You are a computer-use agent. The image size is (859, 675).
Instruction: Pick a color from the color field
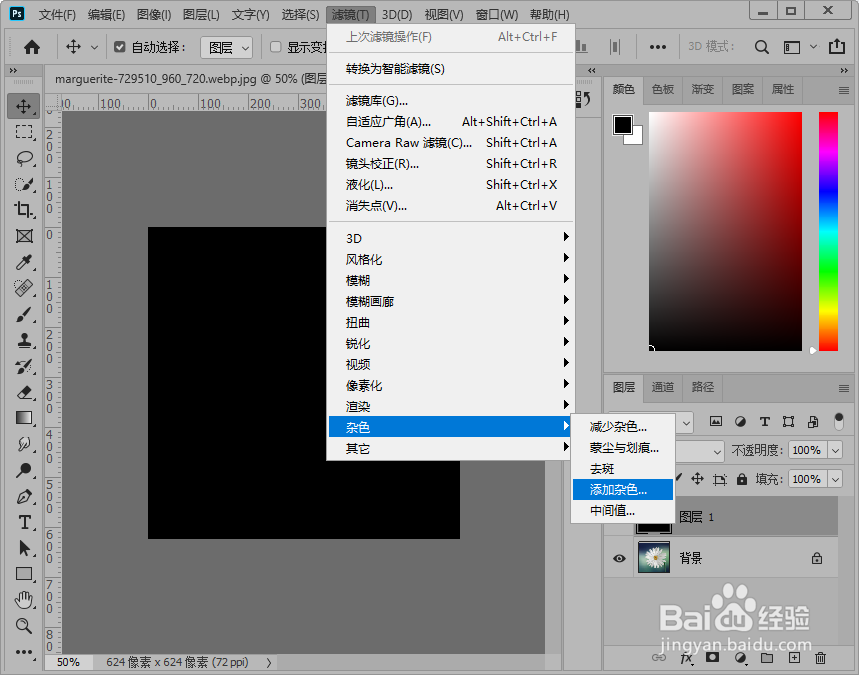coord(725,230)
